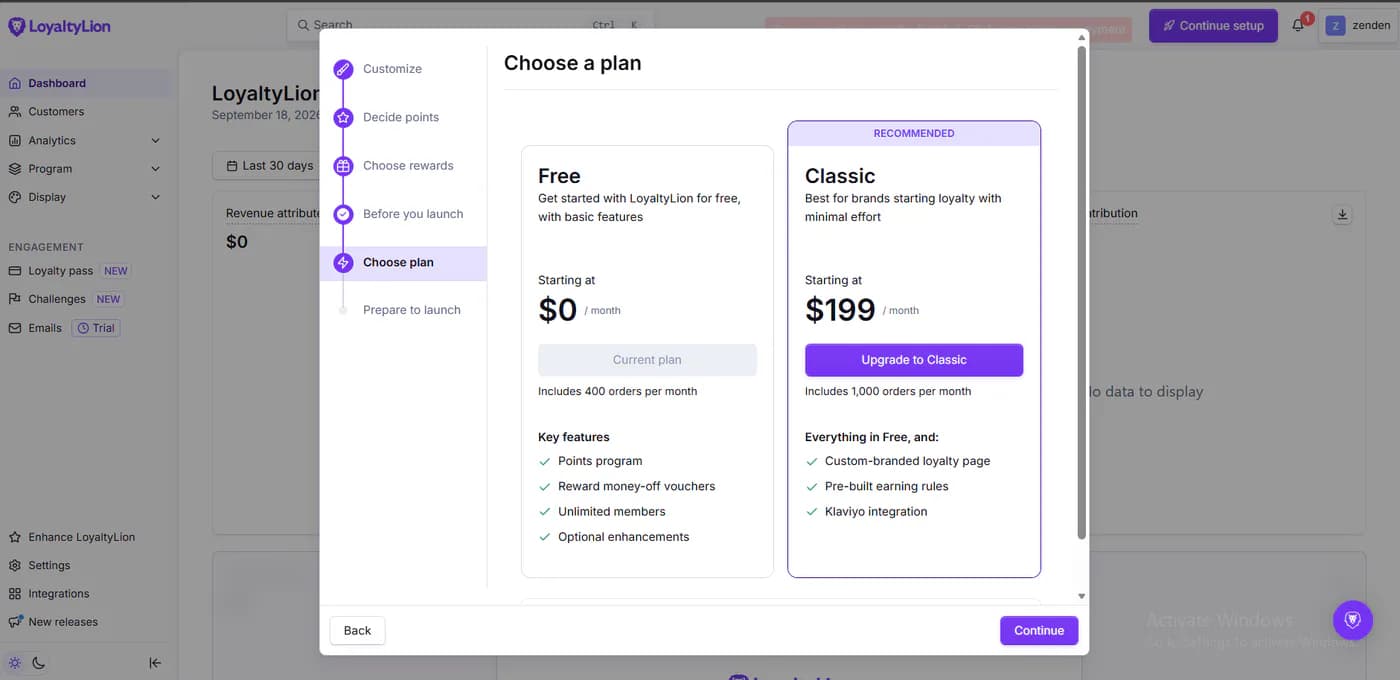Click the Search input field

click(470, 25)
